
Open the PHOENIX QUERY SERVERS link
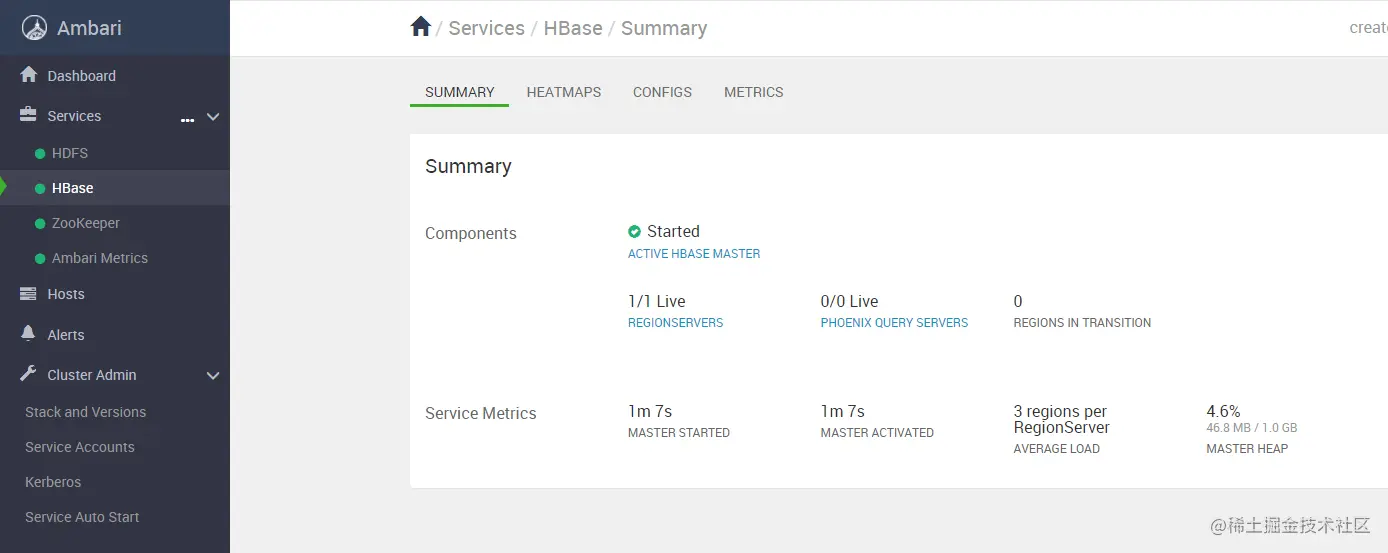click(x=894, y=323)
